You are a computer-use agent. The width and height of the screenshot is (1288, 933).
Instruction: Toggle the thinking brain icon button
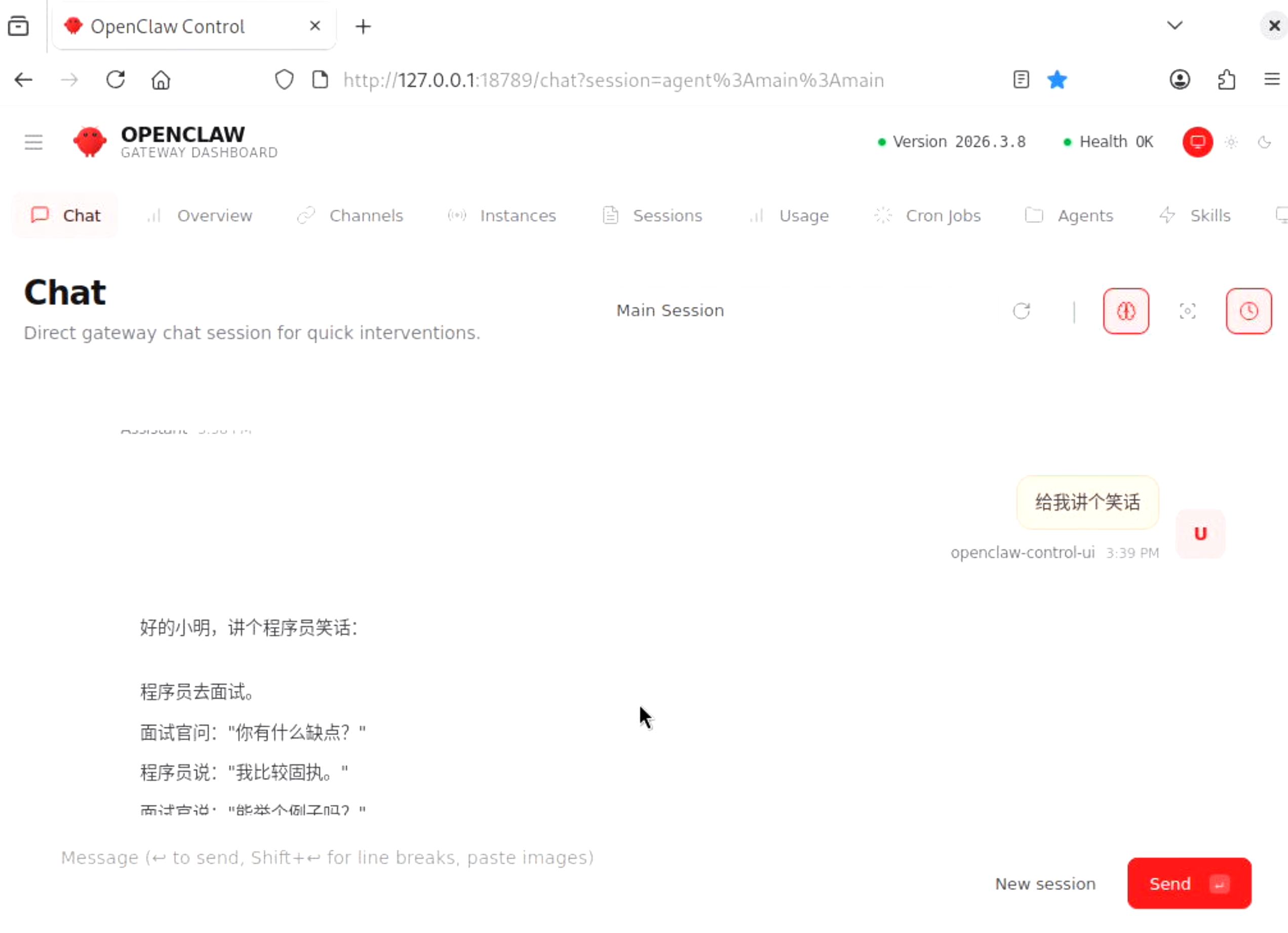click(1125, 311)
